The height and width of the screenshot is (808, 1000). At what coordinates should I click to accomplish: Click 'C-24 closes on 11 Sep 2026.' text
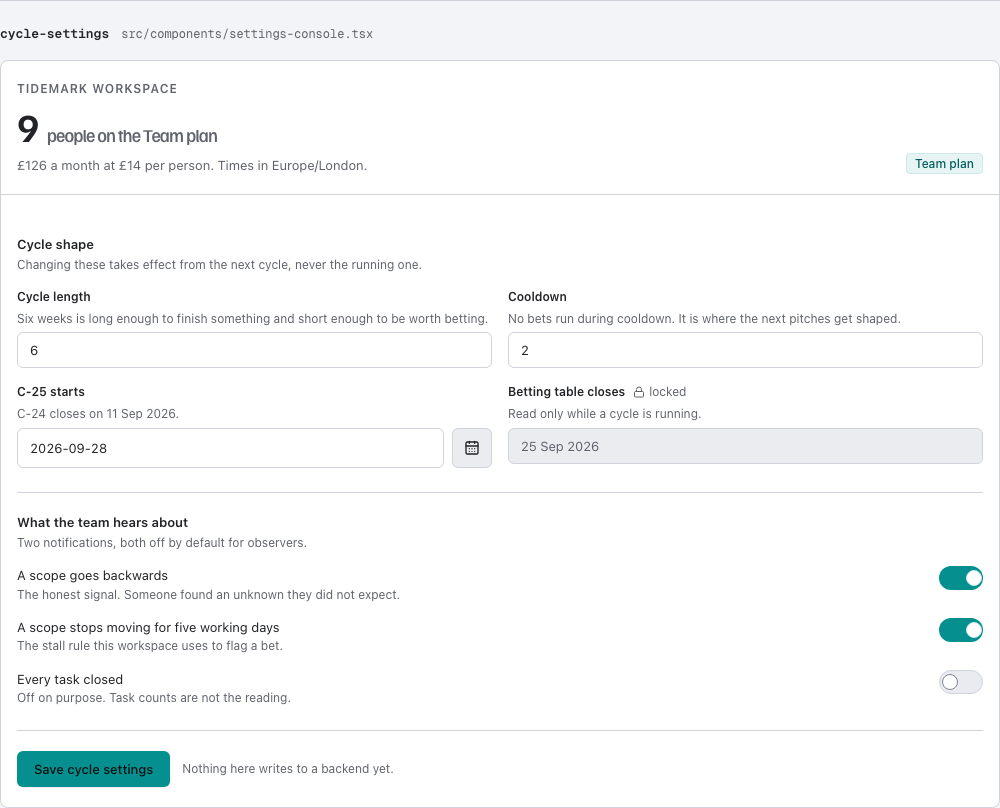[98, 414]
